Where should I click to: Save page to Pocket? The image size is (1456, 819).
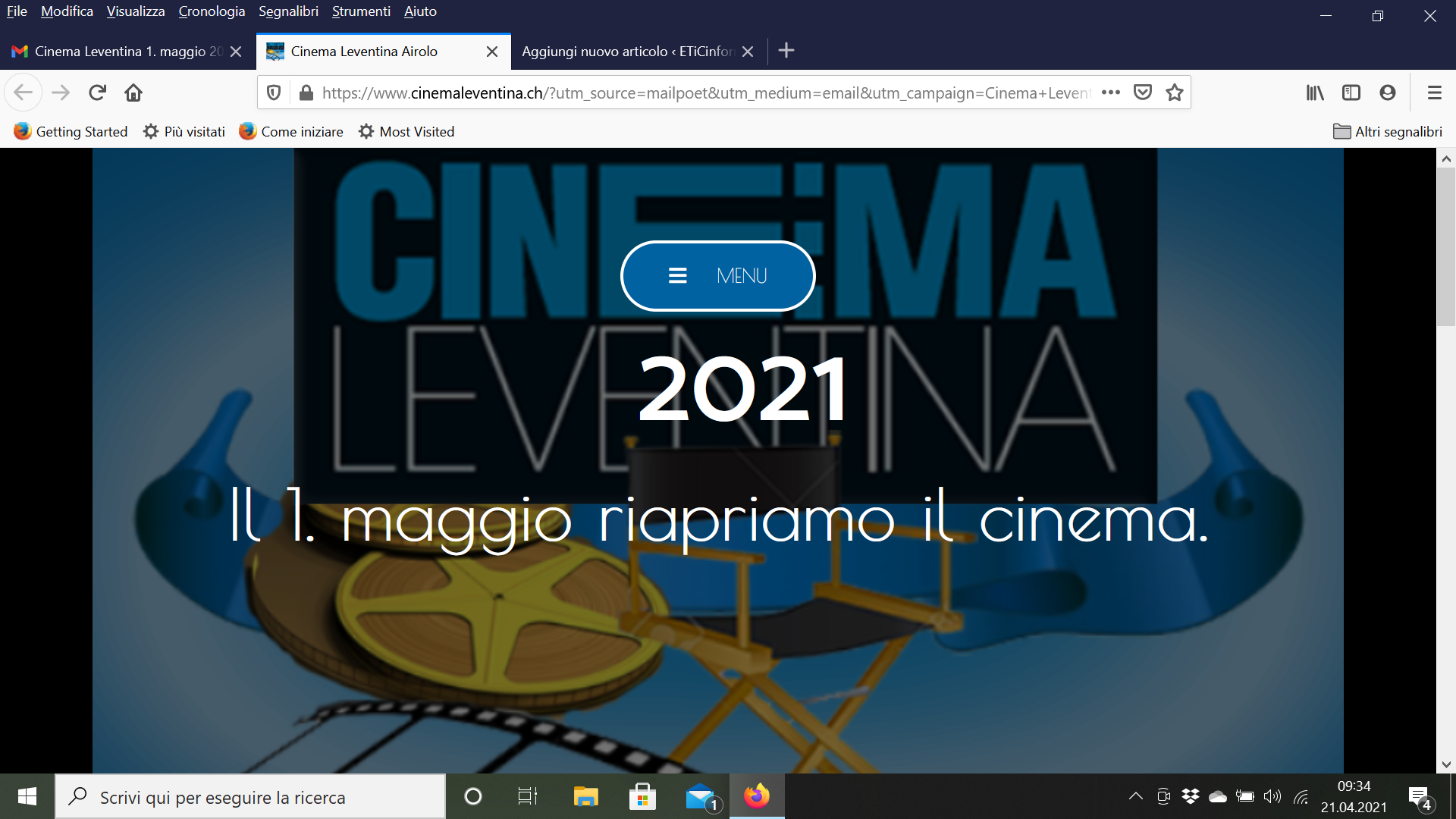click(x=1143, y=93)
